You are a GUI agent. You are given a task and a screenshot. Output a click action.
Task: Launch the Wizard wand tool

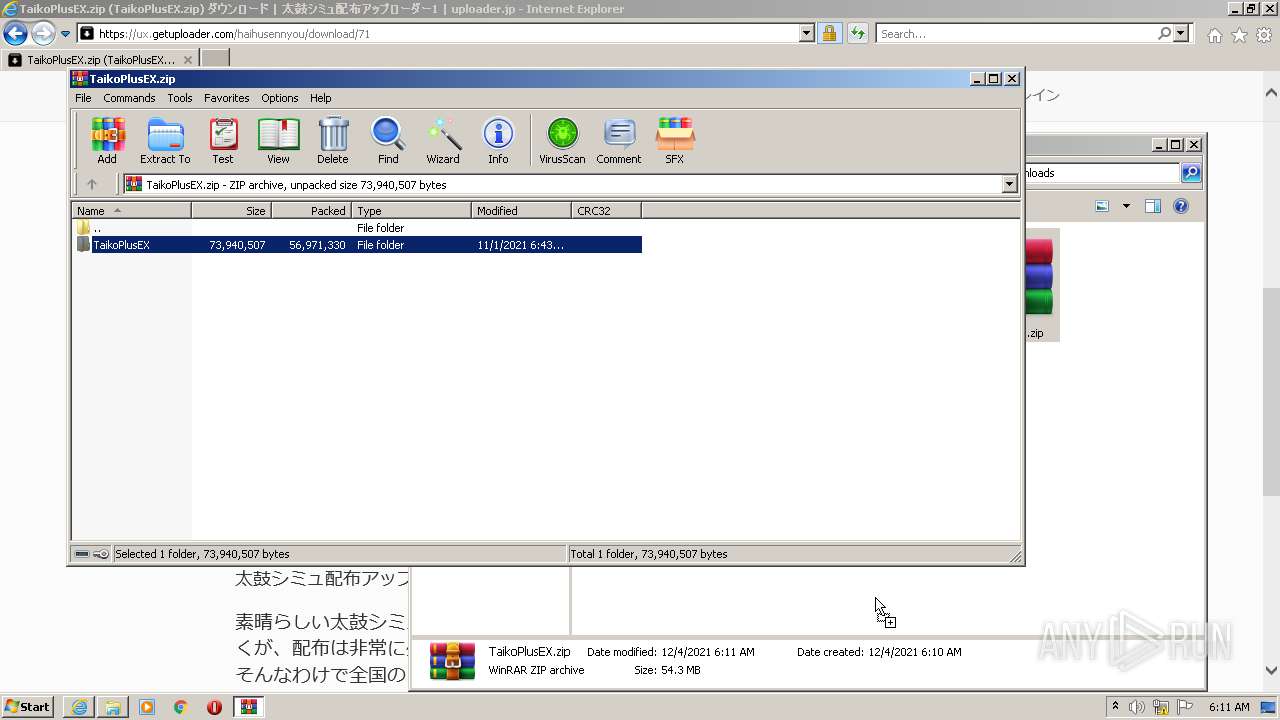pyautogui.click(x=443, y=140)
